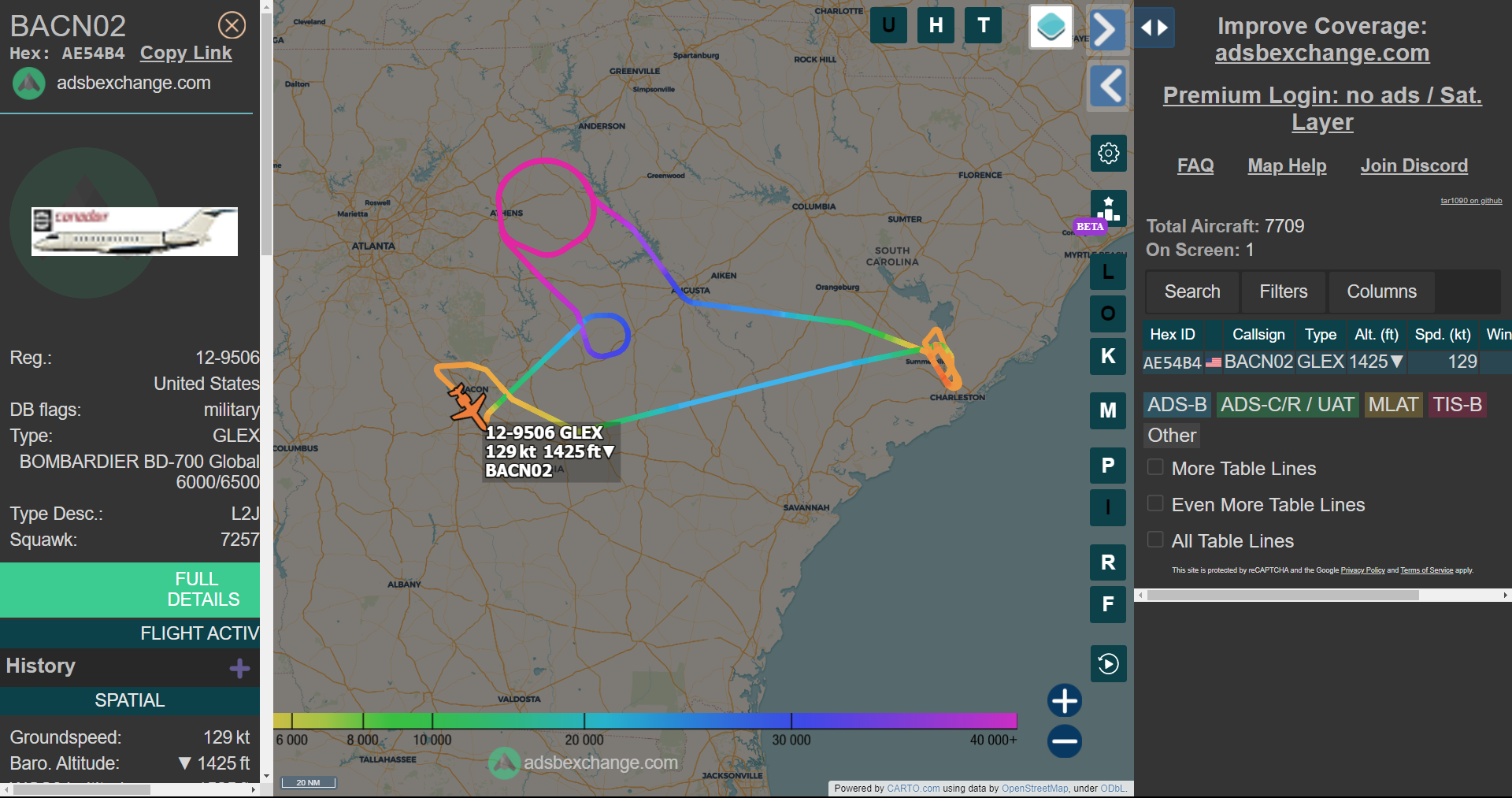Click the adsbexchange.com logo icon
Image resolution: width=1512 pixels, height=798 pixels.
(29, 84)
